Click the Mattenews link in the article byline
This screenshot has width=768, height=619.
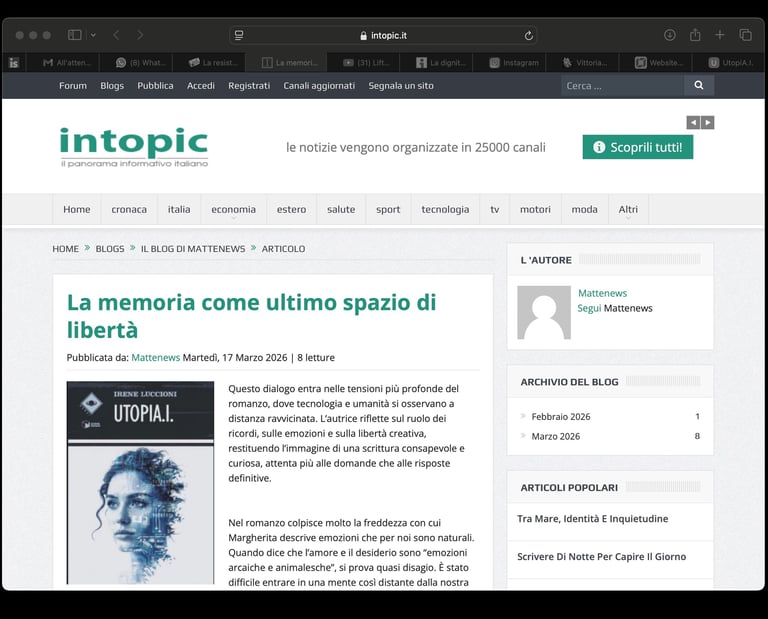tap(156, 357)
